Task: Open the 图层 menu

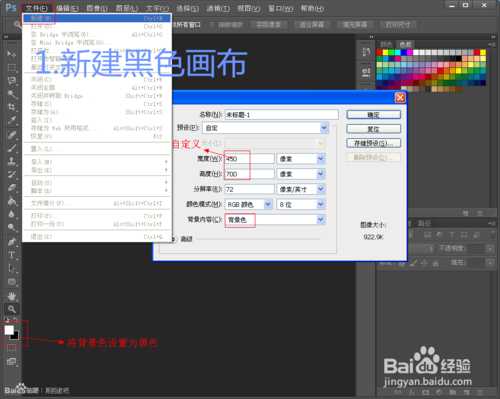Action: click(127, 8)
